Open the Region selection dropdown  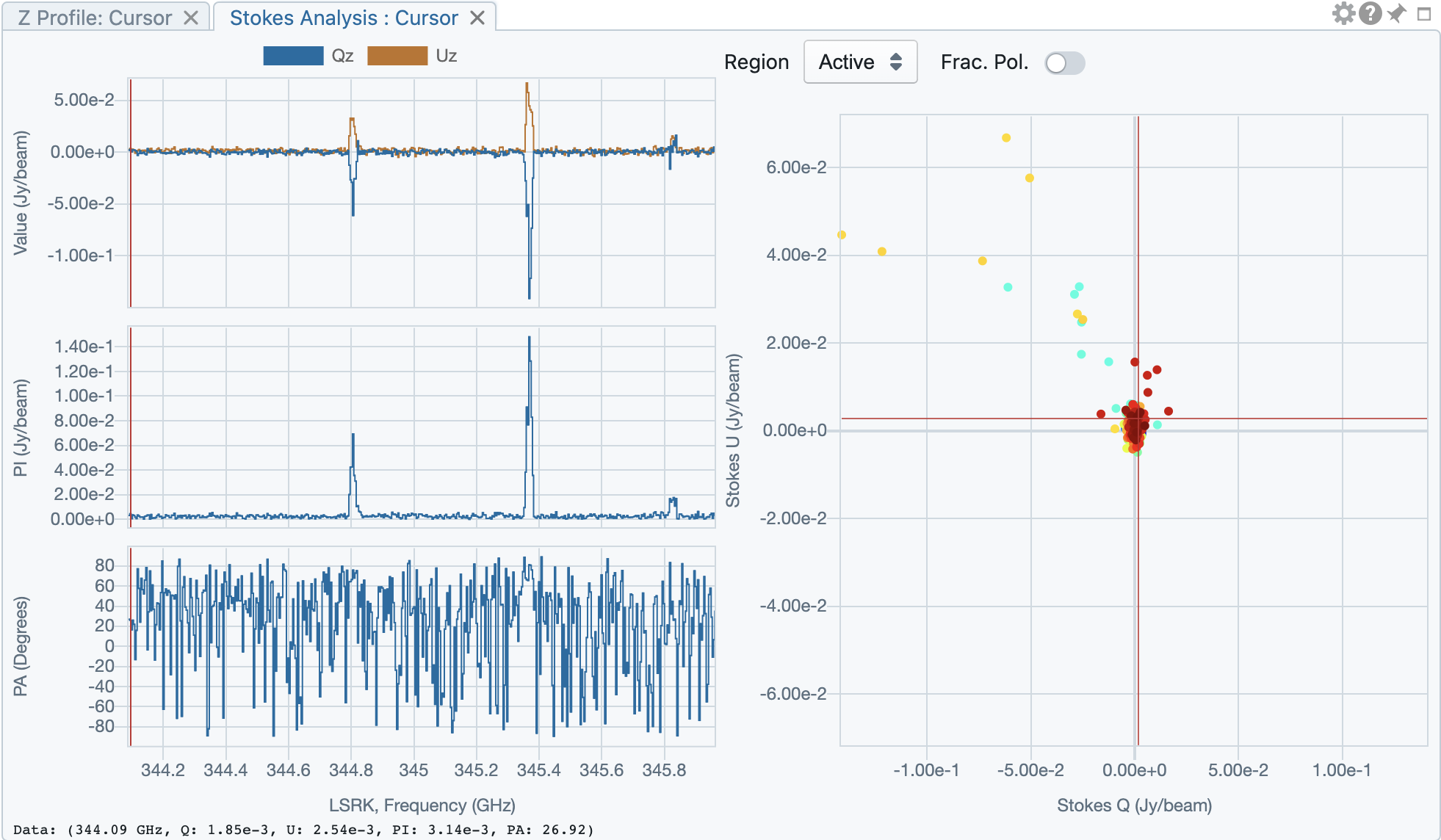pos(860,62)
